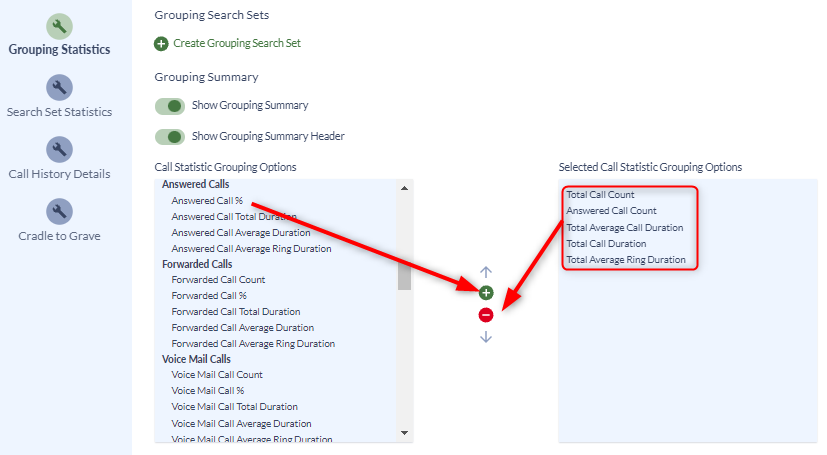Open the Cradle to Grave wrench icon

click(59, 211)
